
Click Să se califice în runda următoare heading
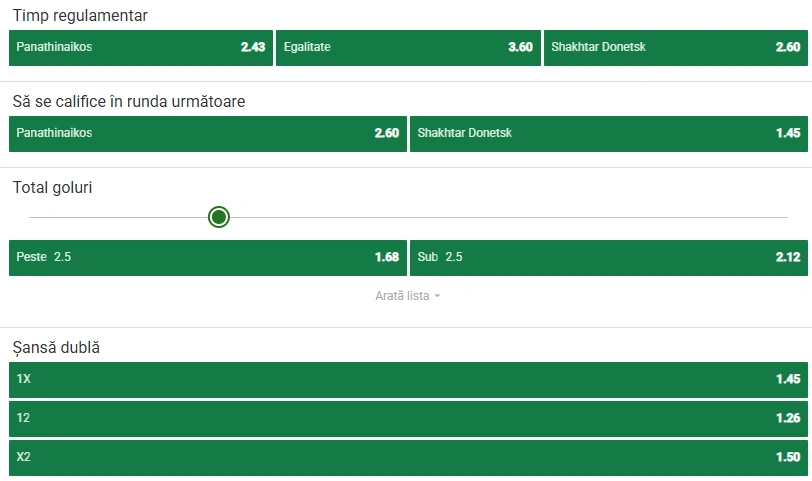click(129, 101)
